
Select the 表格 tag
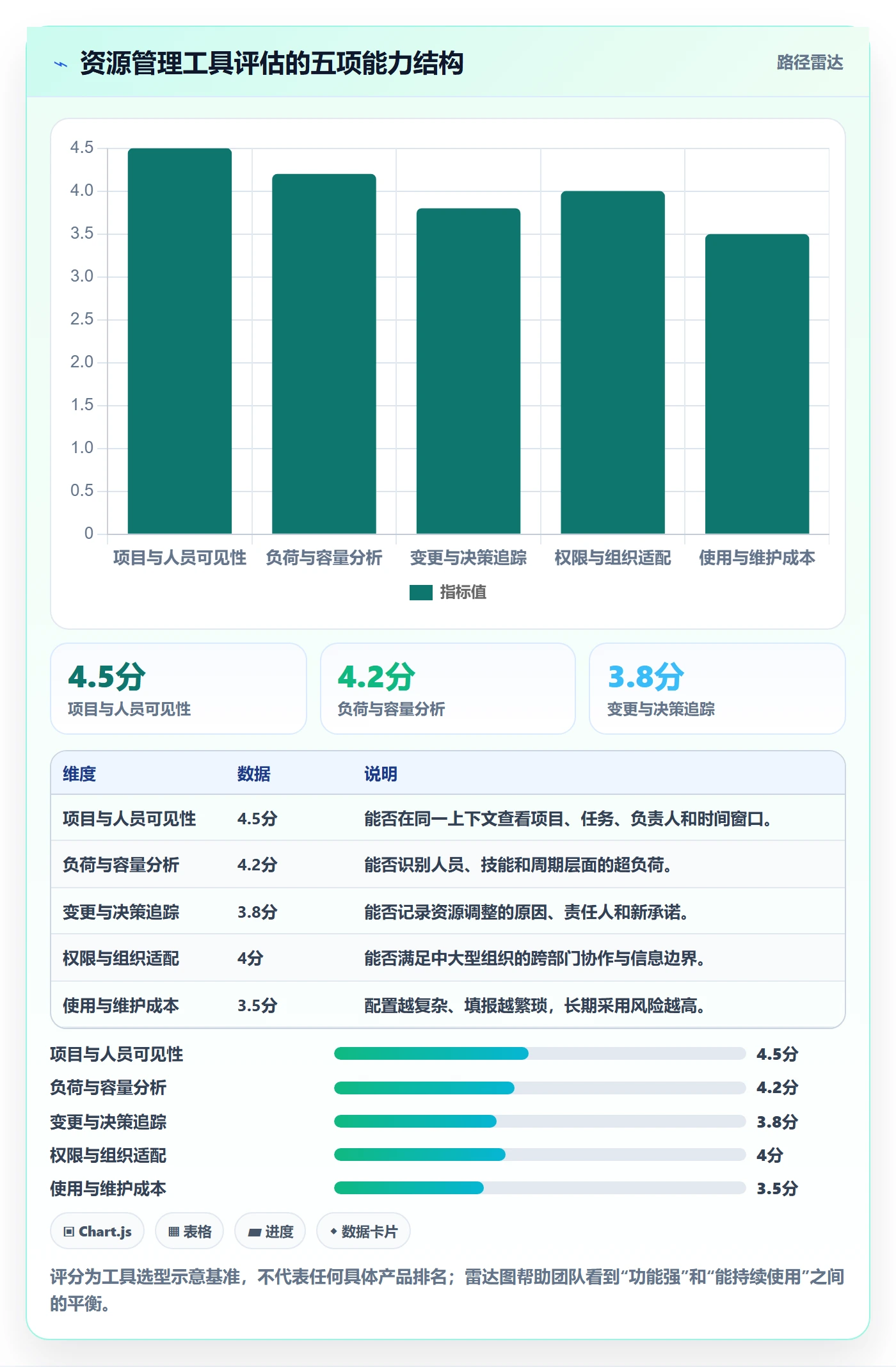(x=189, y=1231)
